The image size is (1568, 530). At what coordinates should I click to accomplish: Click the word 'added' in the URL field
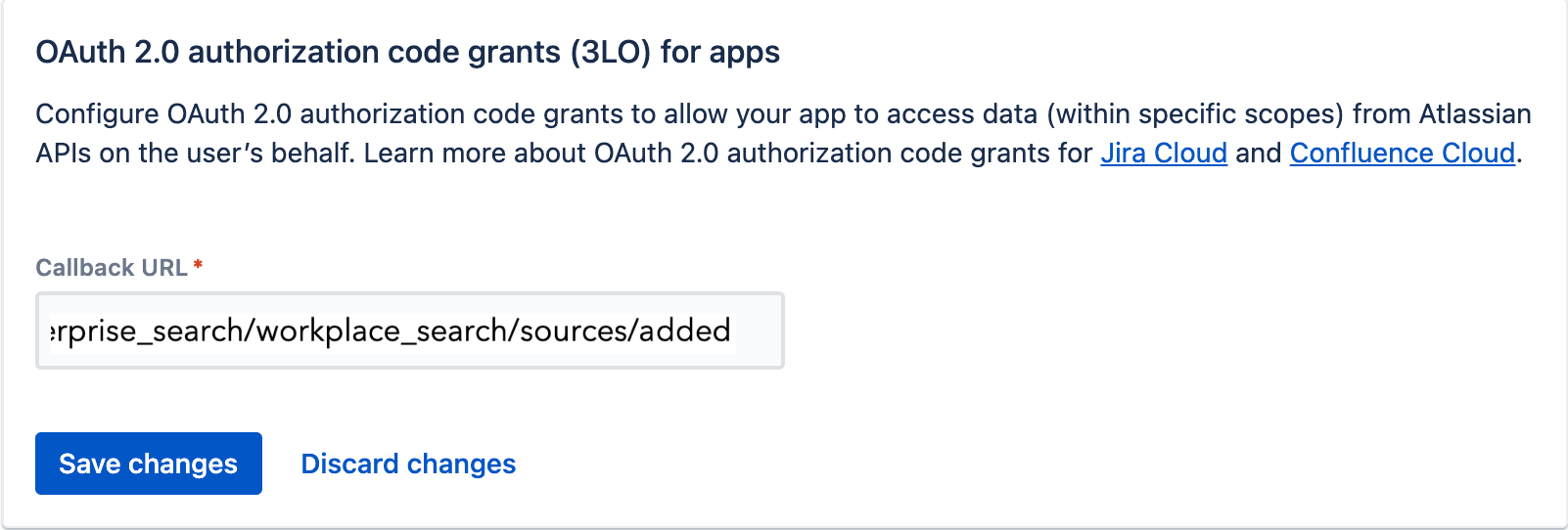(x=685, y=331)
